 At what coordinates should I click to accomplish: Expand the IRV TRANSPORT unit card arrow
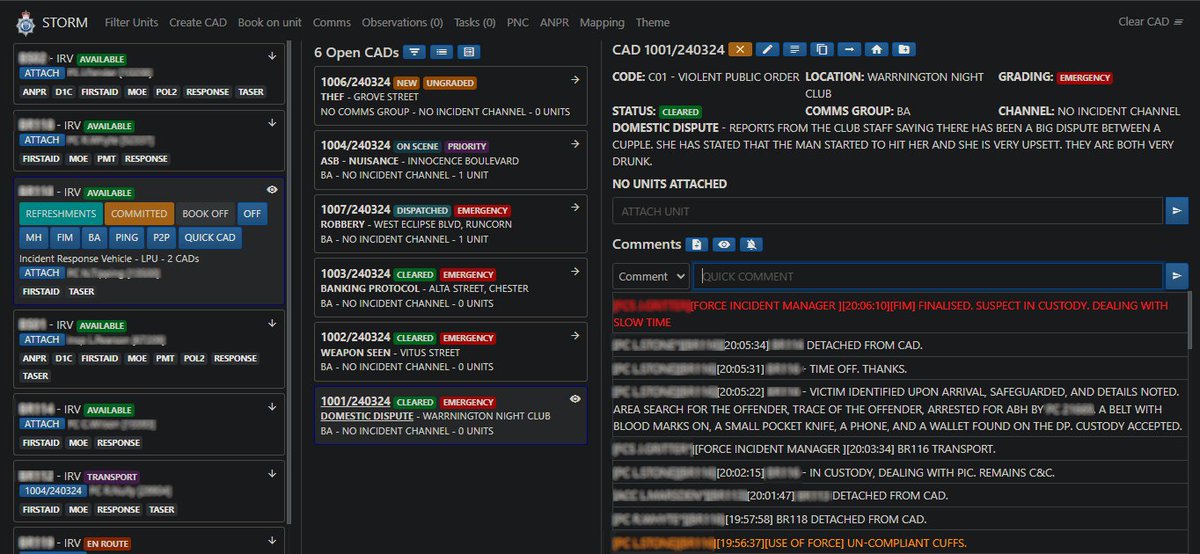273,474
